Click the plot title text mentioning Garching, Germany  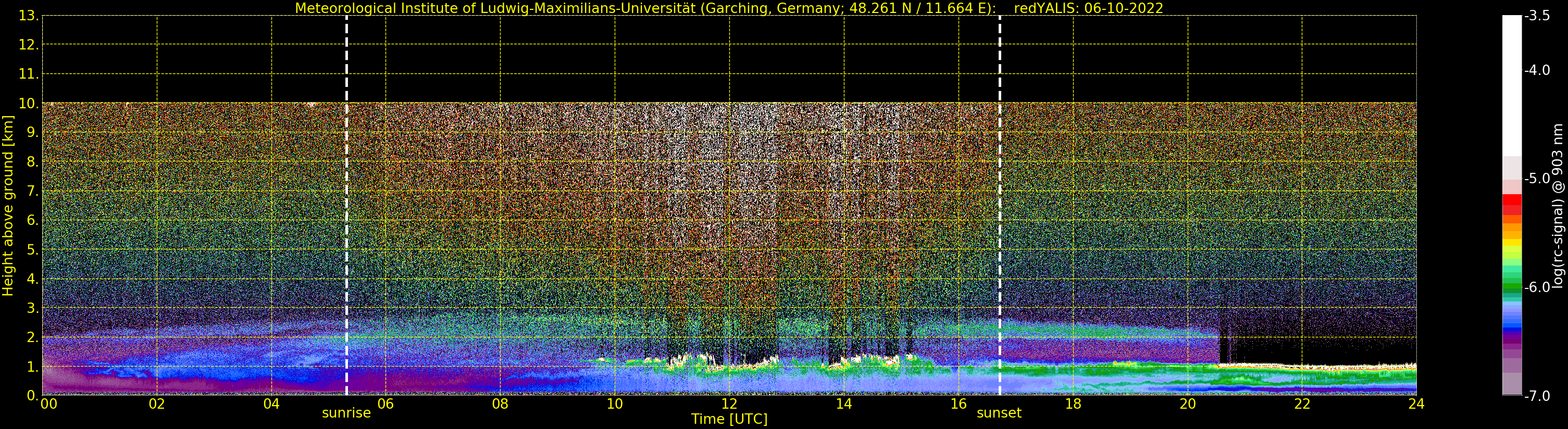click(646, 8)
